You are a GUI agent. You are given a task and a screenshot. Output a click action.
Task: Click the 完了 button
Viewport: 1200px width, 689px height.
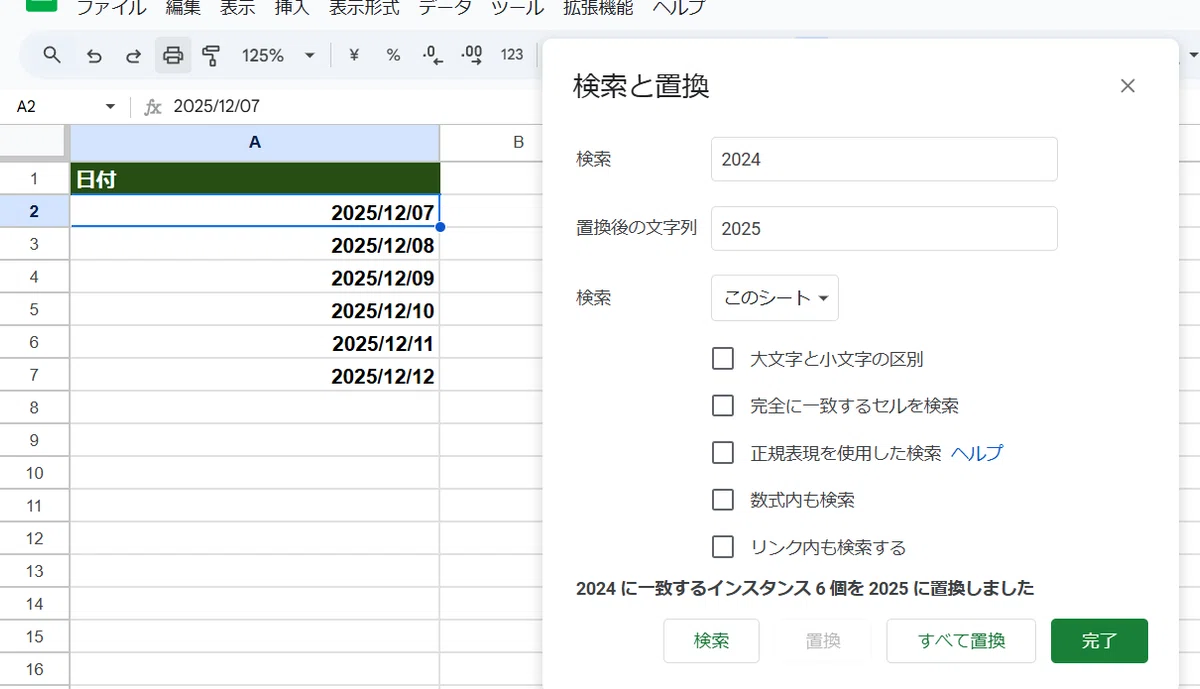1099,641
